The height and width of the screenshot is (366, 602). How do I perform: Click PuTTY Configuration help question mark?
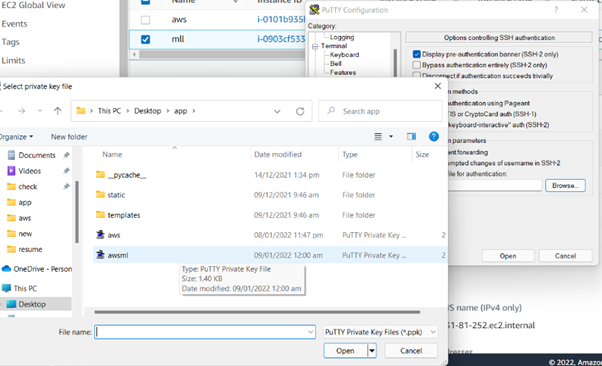click(556, 10)
